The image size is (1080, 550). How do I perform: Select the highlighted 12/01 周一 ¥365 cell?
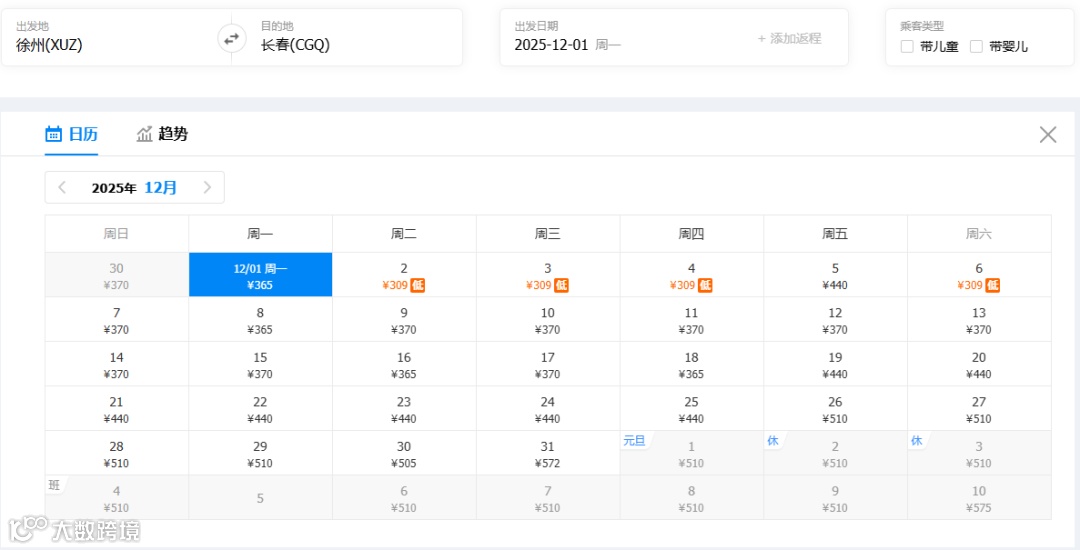[x=260, y=275]
